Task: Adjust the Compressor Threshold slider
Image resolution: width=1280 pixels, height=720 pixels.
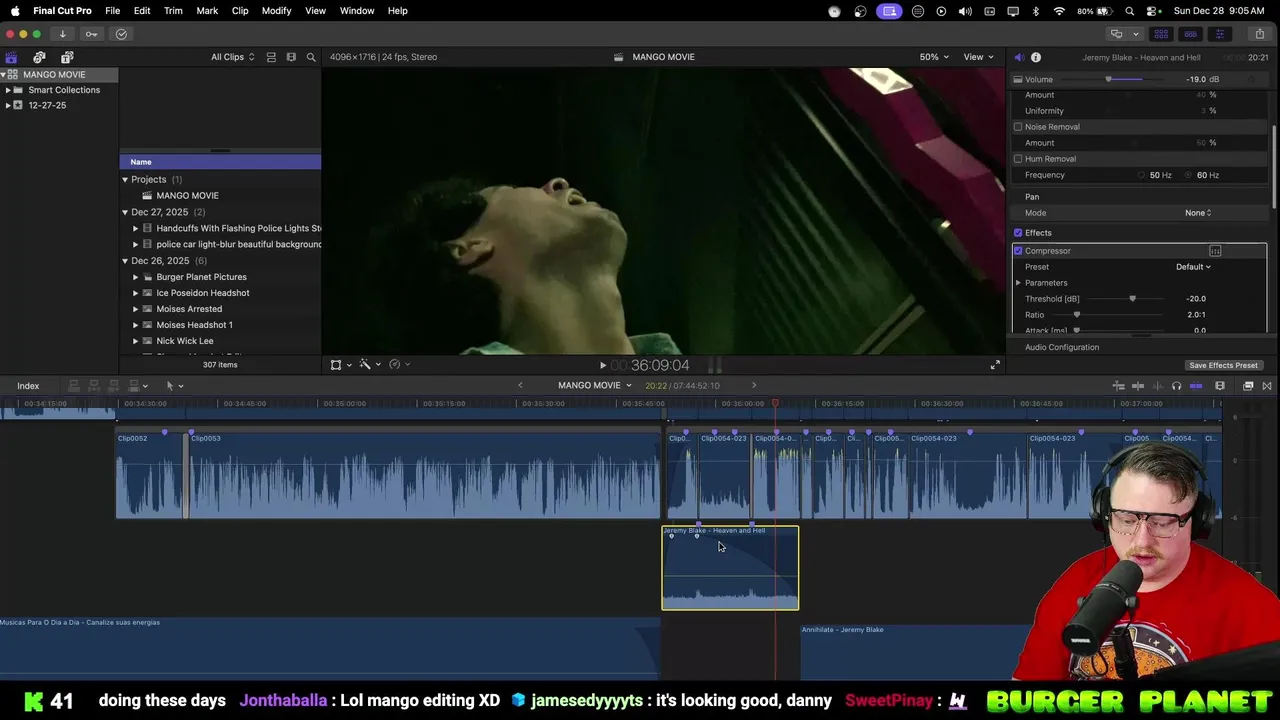Action: pyautogui.click(x=1125, y=299)
